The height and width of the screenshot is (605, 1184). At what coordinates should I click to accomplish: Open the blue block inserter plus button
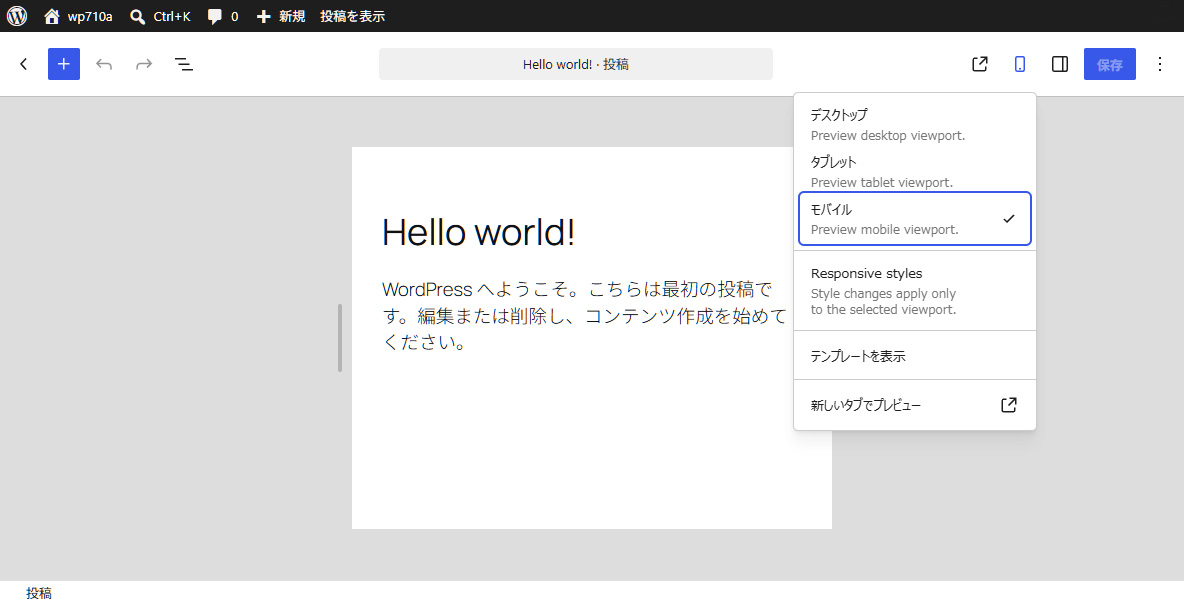[64, 64]
